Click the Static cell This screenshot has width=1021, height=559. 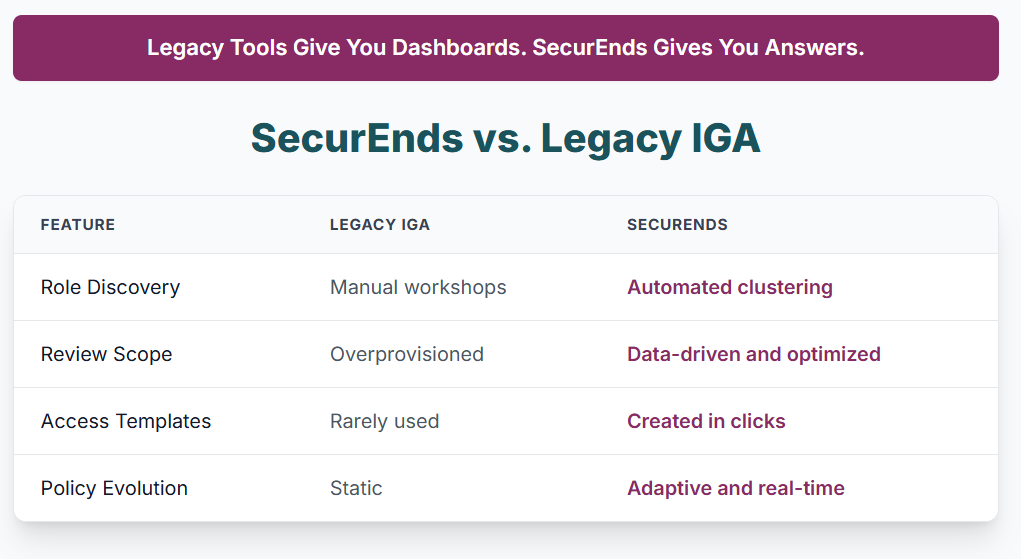tap(356, 489)
